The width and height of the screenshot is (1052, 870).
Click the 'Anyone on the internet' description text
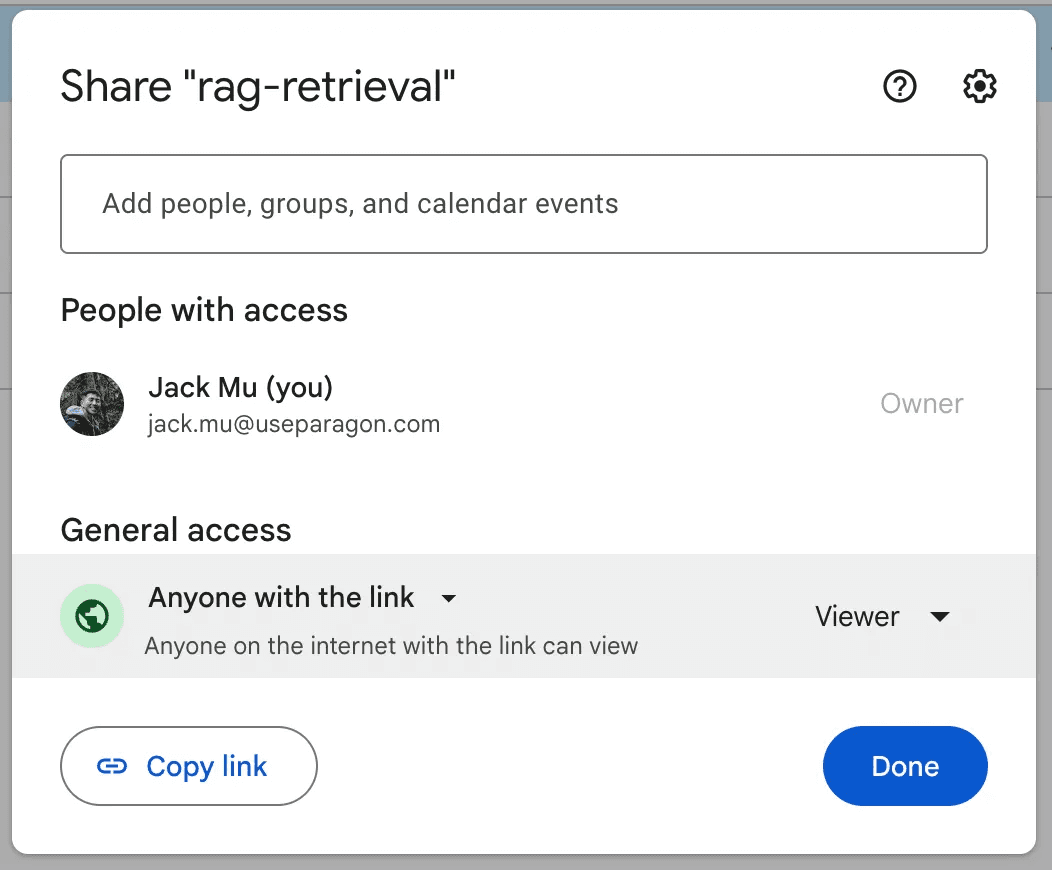coord(391,646)
